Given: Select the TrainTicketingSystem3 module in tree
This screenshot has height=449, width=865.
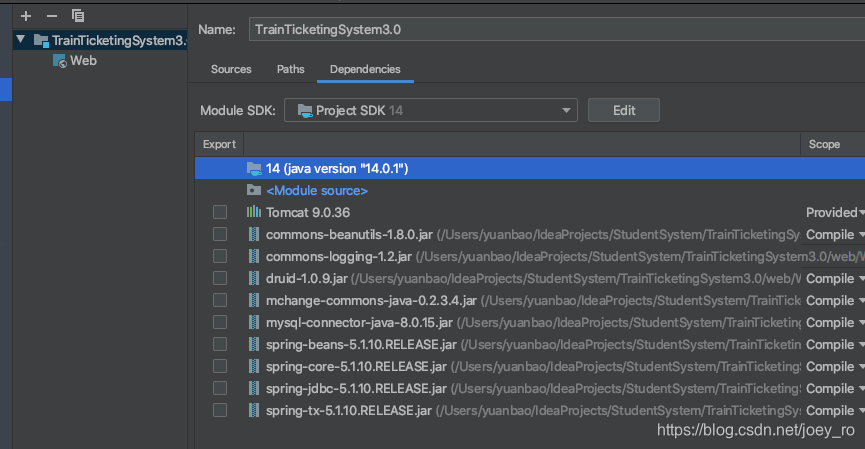Looking at the screenshot, I should 100,40.
